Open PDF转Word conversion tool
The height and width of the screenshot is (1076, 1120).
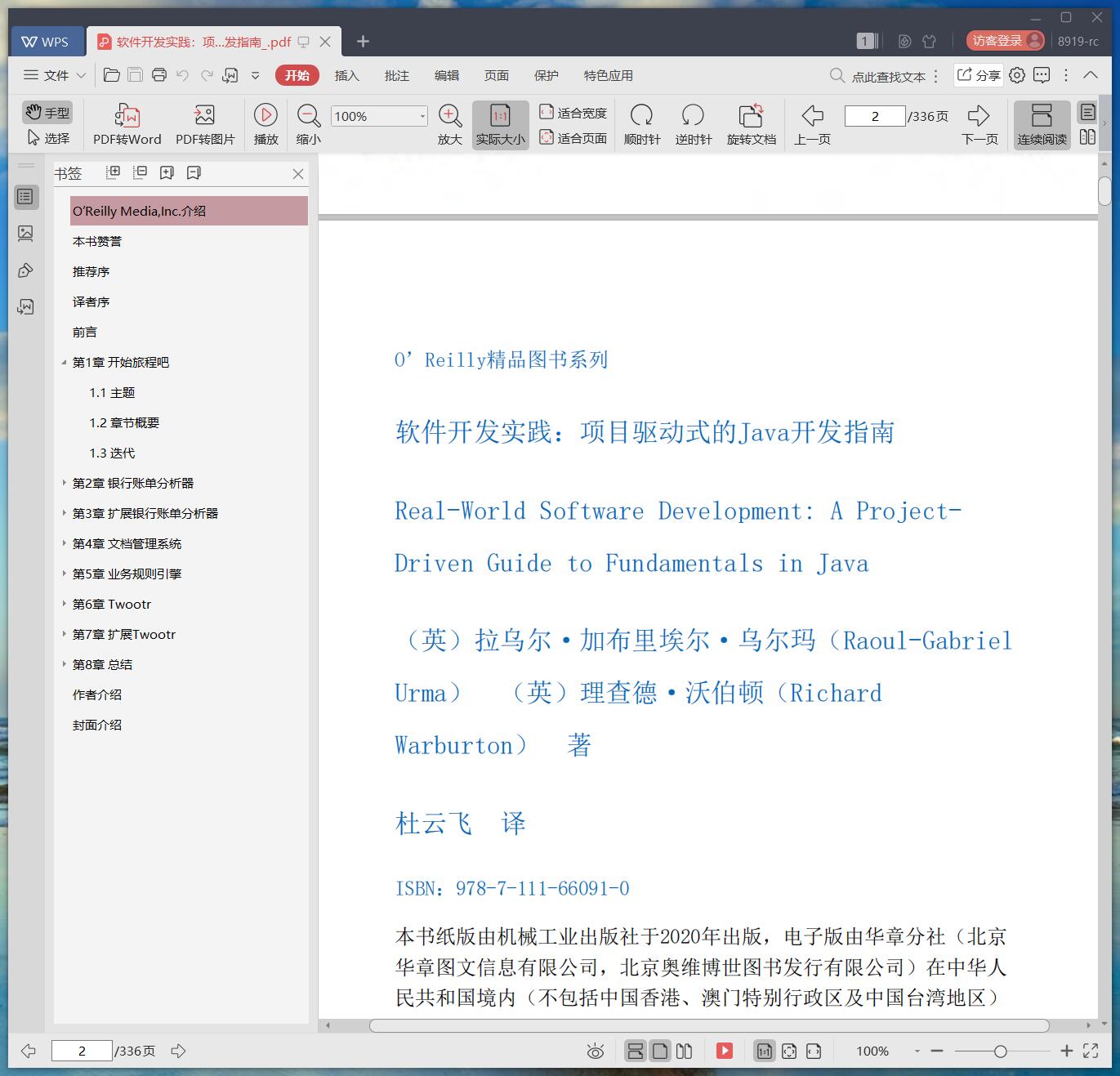(x=127, y=124)
